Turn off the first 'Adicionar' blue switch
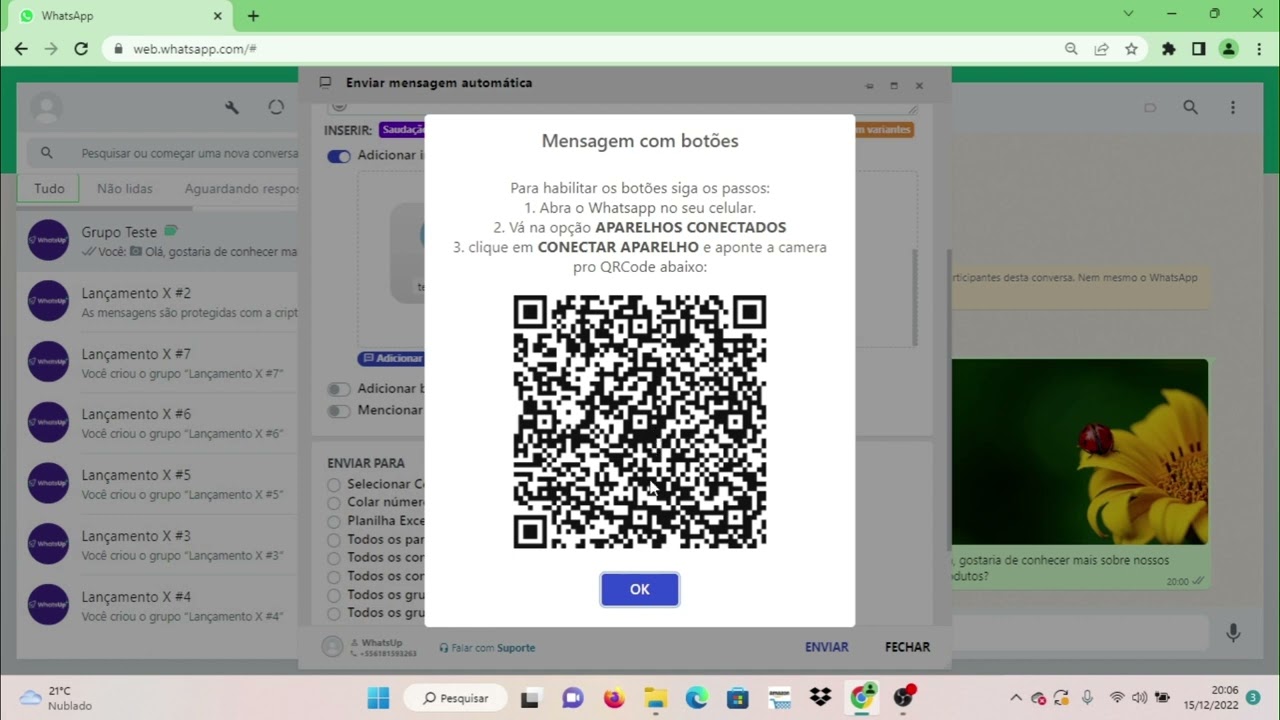 point(339,156)
